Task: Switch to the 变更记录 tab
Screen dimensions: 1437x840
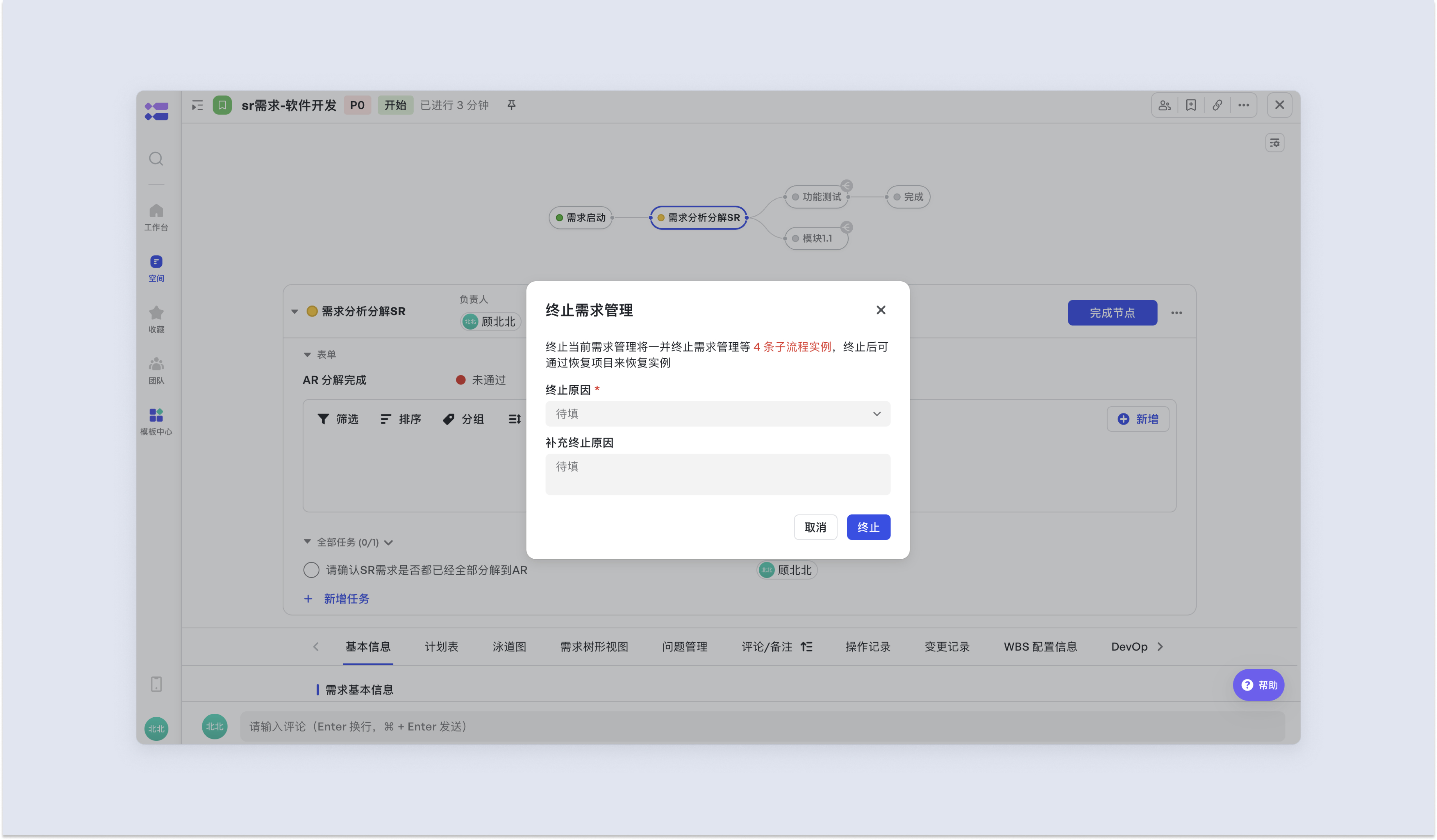Action: [x=947, y=646]
